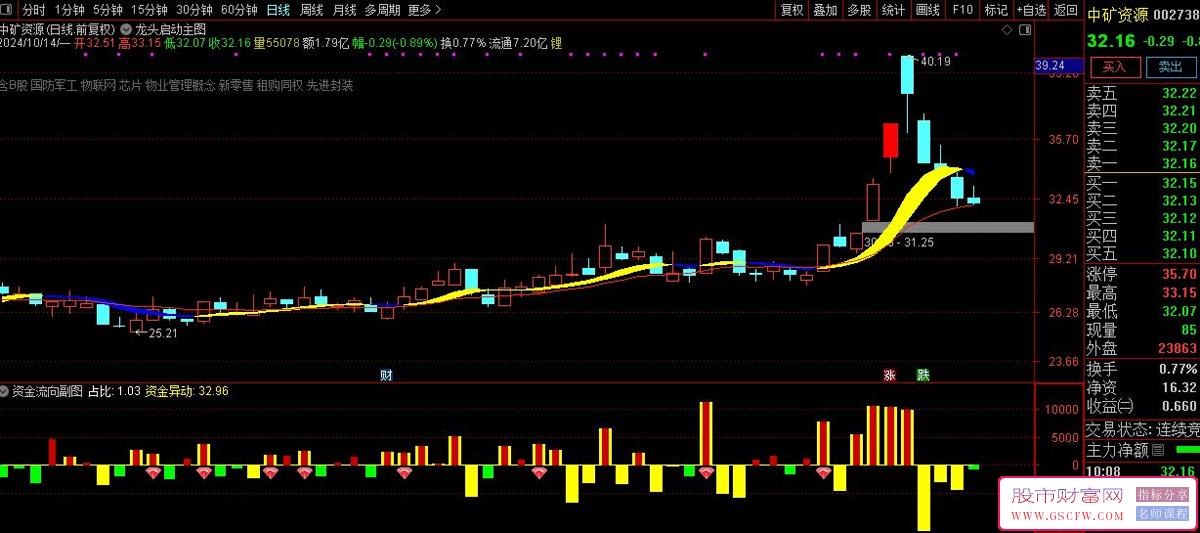The height and width of the screenshot is (533, 1200).
Task: Select the 30分钟 period
Action: (x=194, y=10)
